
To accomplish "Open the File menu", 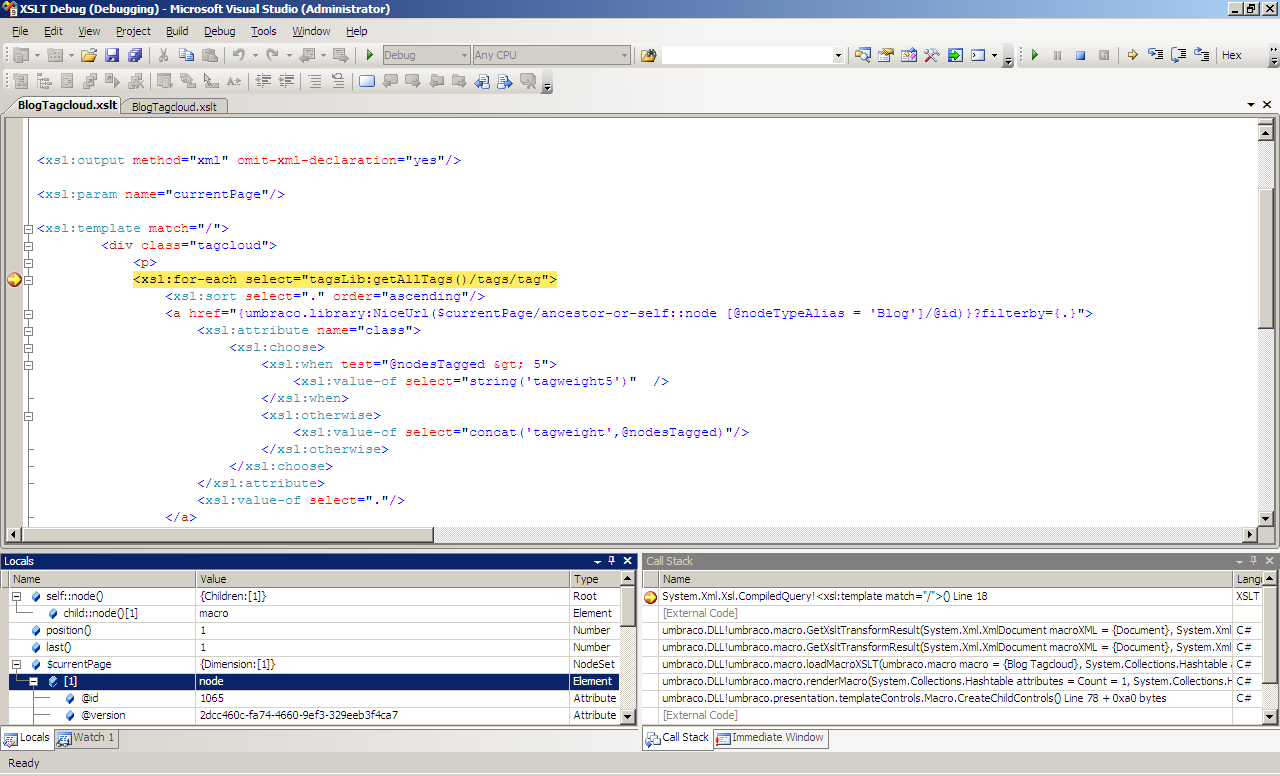I will [x=20, y=31].
